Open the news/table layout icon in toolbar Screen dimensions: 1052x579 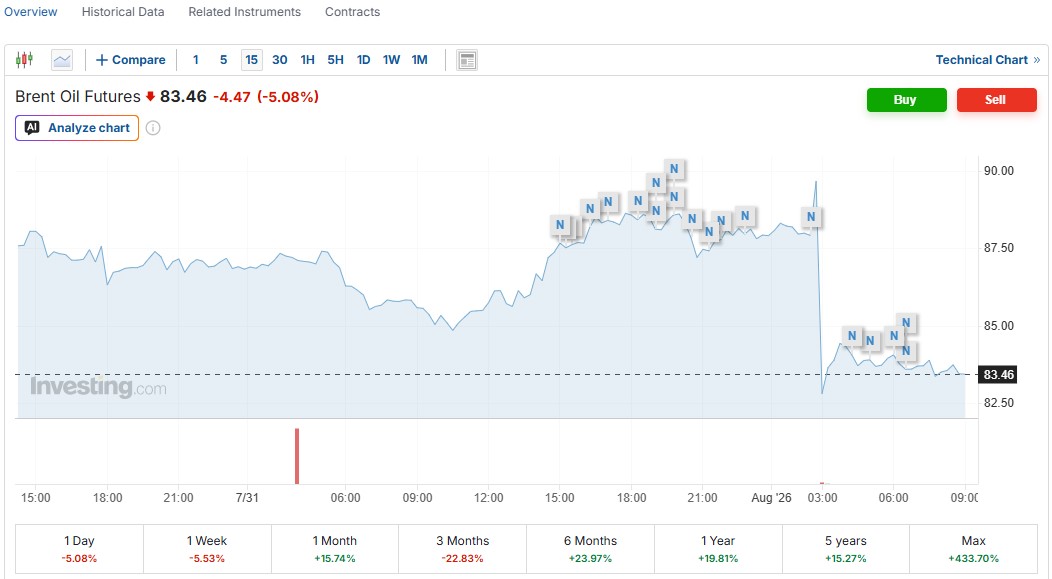click(467, 60)
